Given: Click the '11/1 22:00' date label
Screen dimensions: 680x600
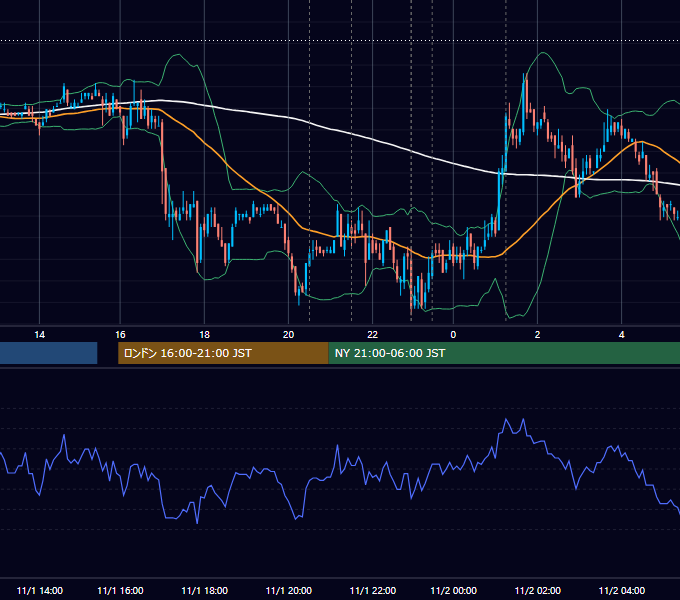Looking at the screenshot, I should click(373, 590).
